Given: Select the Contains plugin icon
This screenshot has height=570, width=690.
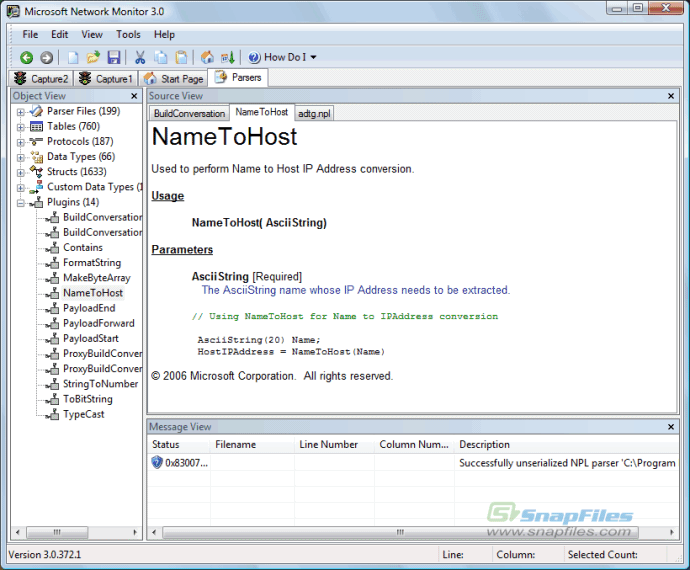Looking at the screenshot, I should point(52,248).
